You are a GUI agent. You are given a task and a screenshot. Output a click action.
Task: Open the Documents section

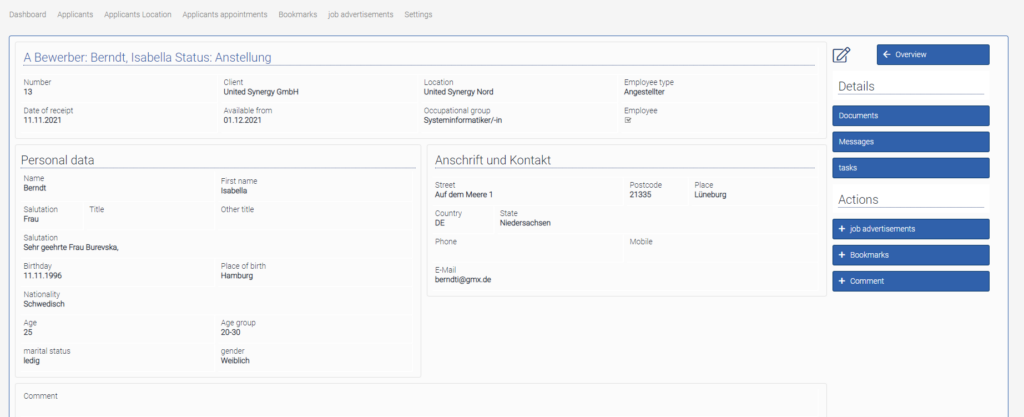coord(910,116)
